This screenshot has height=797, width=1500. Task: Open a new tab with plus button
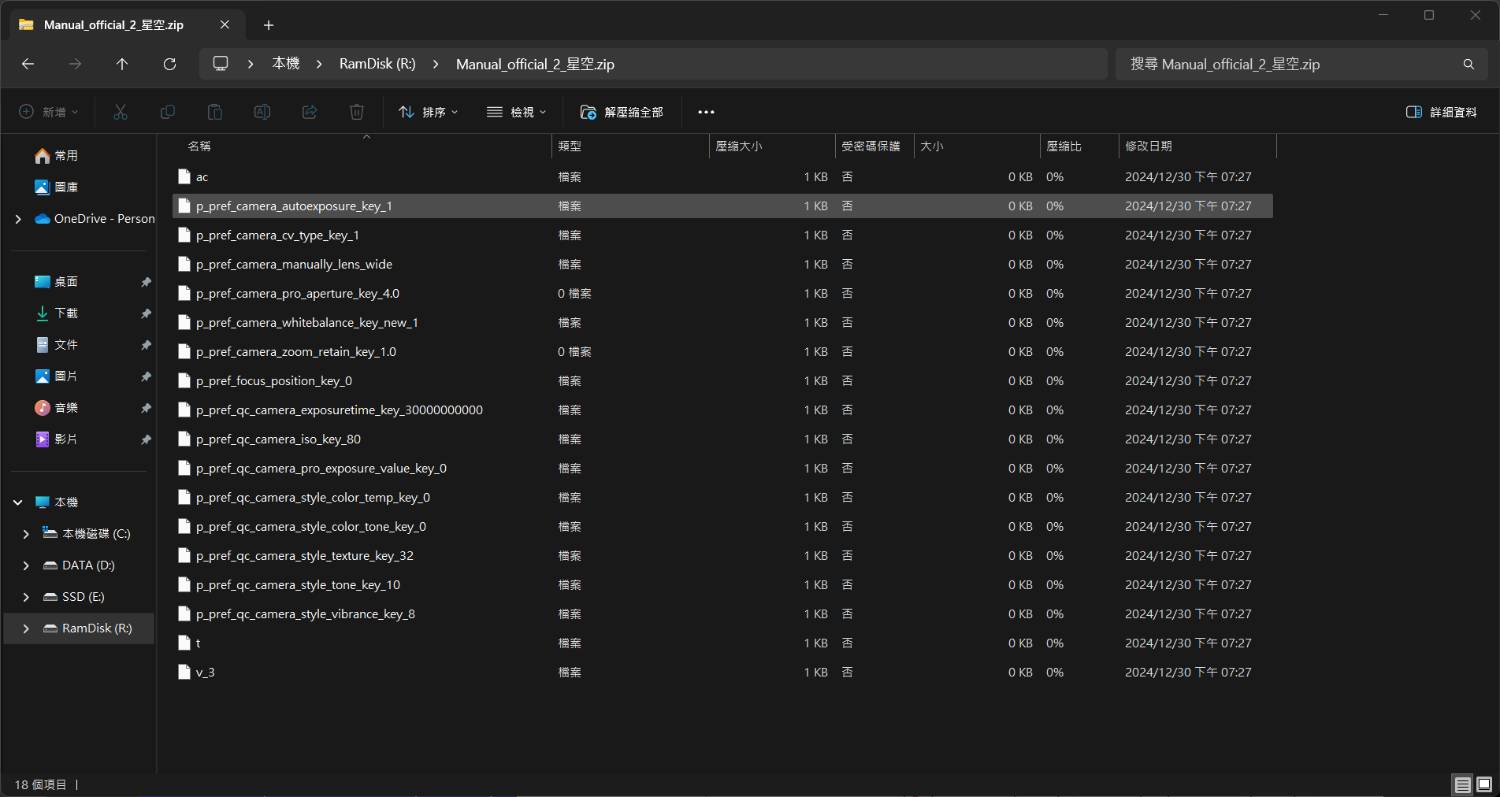coord(268,25)
